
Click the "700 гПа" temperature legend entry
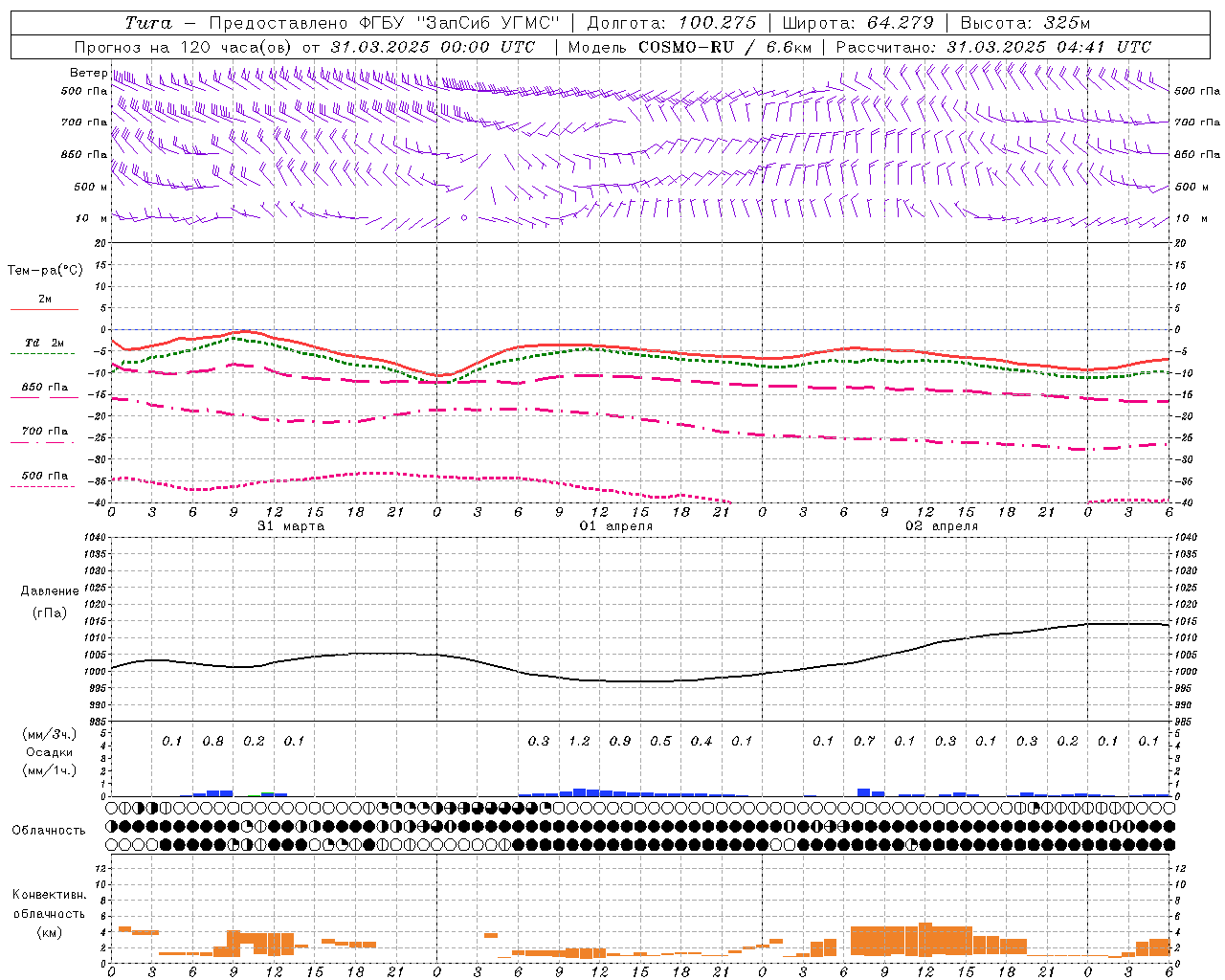coord(44,432)
